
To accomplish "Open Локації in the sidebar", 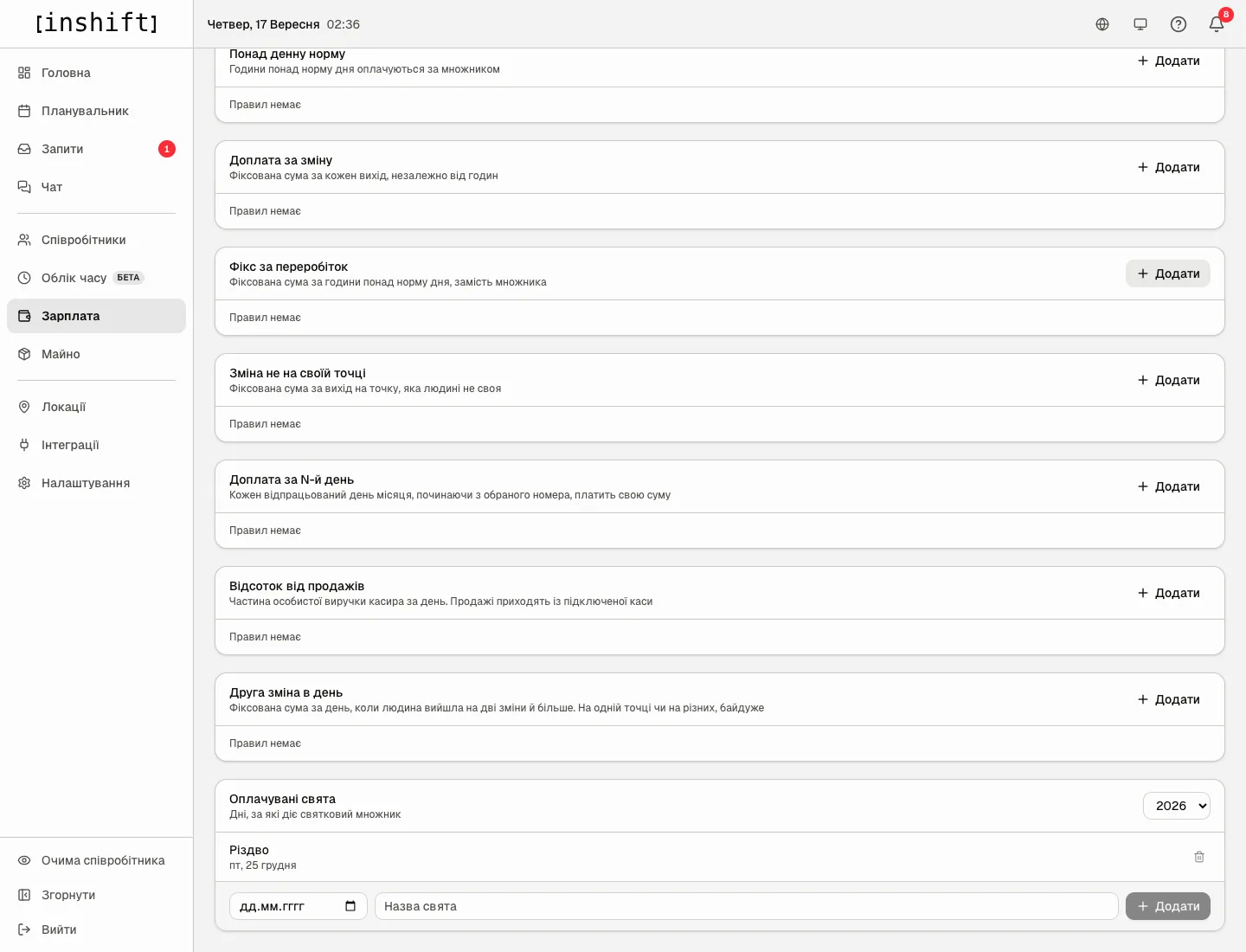I will point(96,407).
